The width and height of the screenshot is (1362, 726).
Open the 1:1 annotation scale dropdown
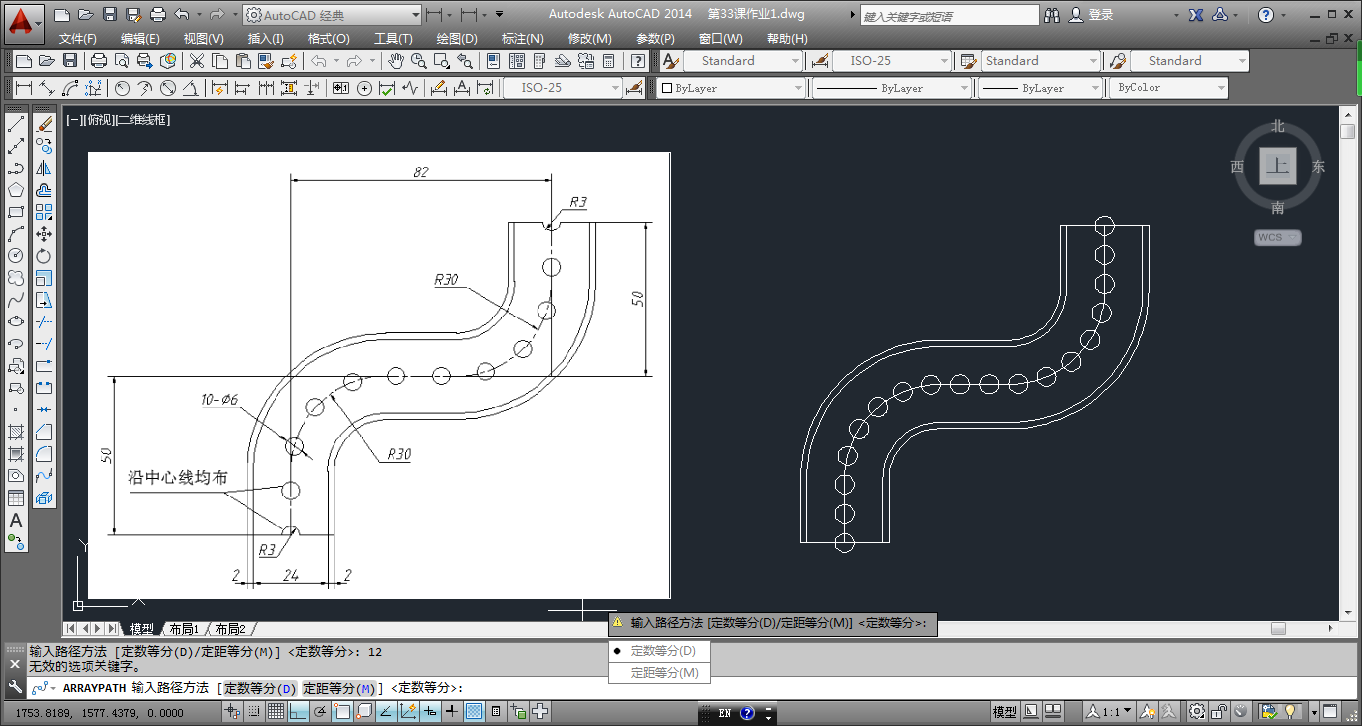(x=1108, y=712)
